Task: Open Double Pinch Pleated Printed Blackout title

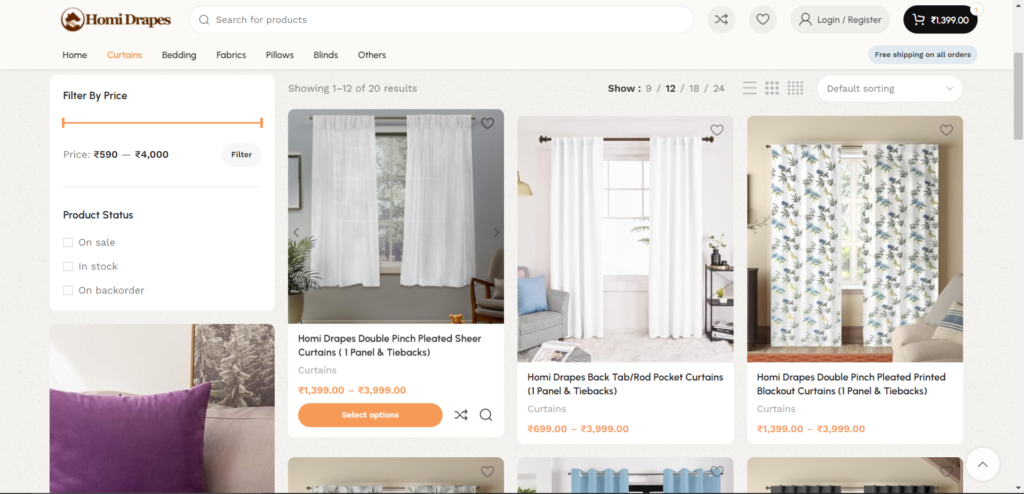Action: point(851,384)
